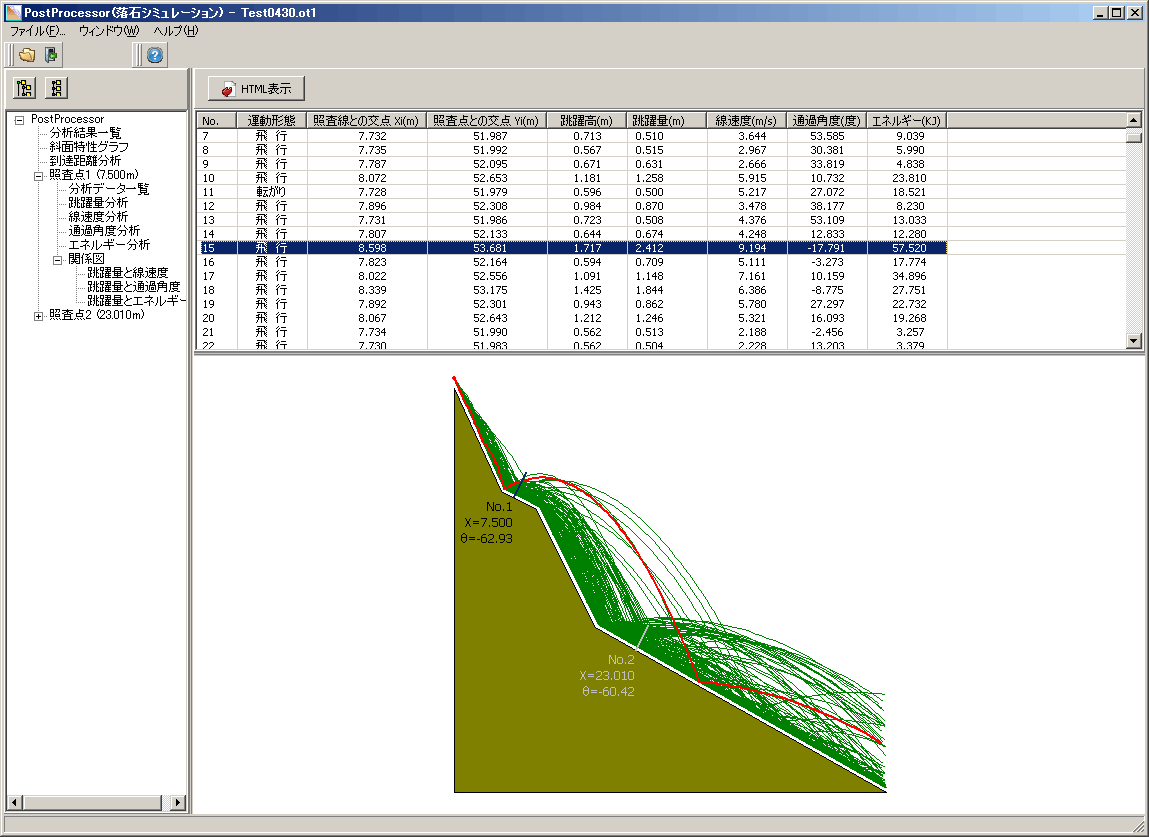Viewport: 1149px width, 837px height.
Task: Select 通過角度分析 tree item
Action: (104, 231)
